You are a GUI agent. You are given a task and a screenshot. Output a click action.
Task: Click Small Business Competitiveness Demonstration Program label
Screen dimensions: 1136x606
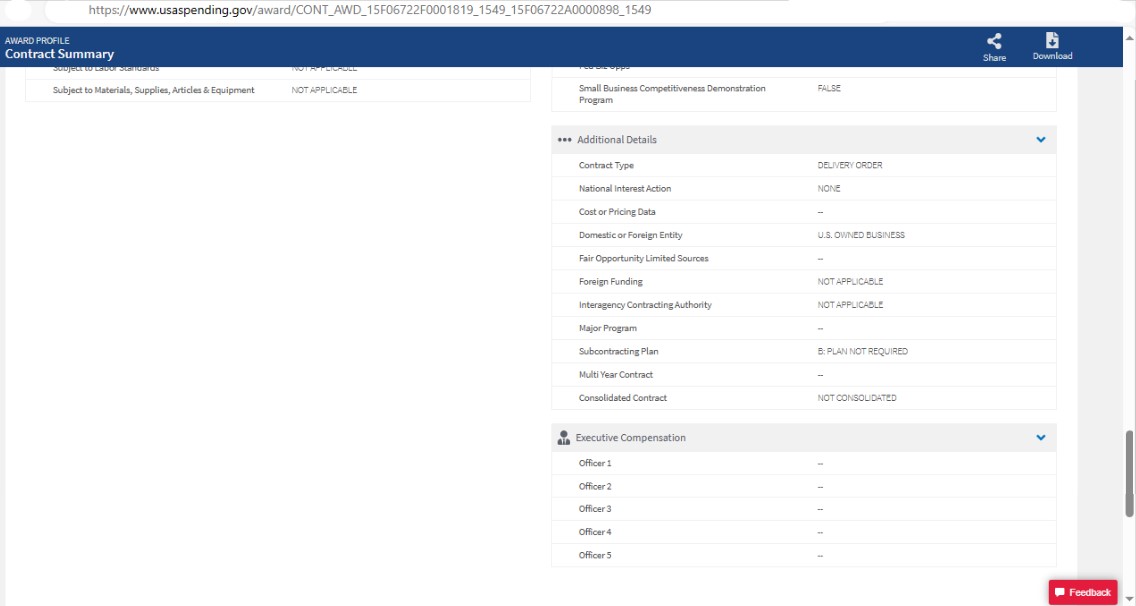click(672, 94)
